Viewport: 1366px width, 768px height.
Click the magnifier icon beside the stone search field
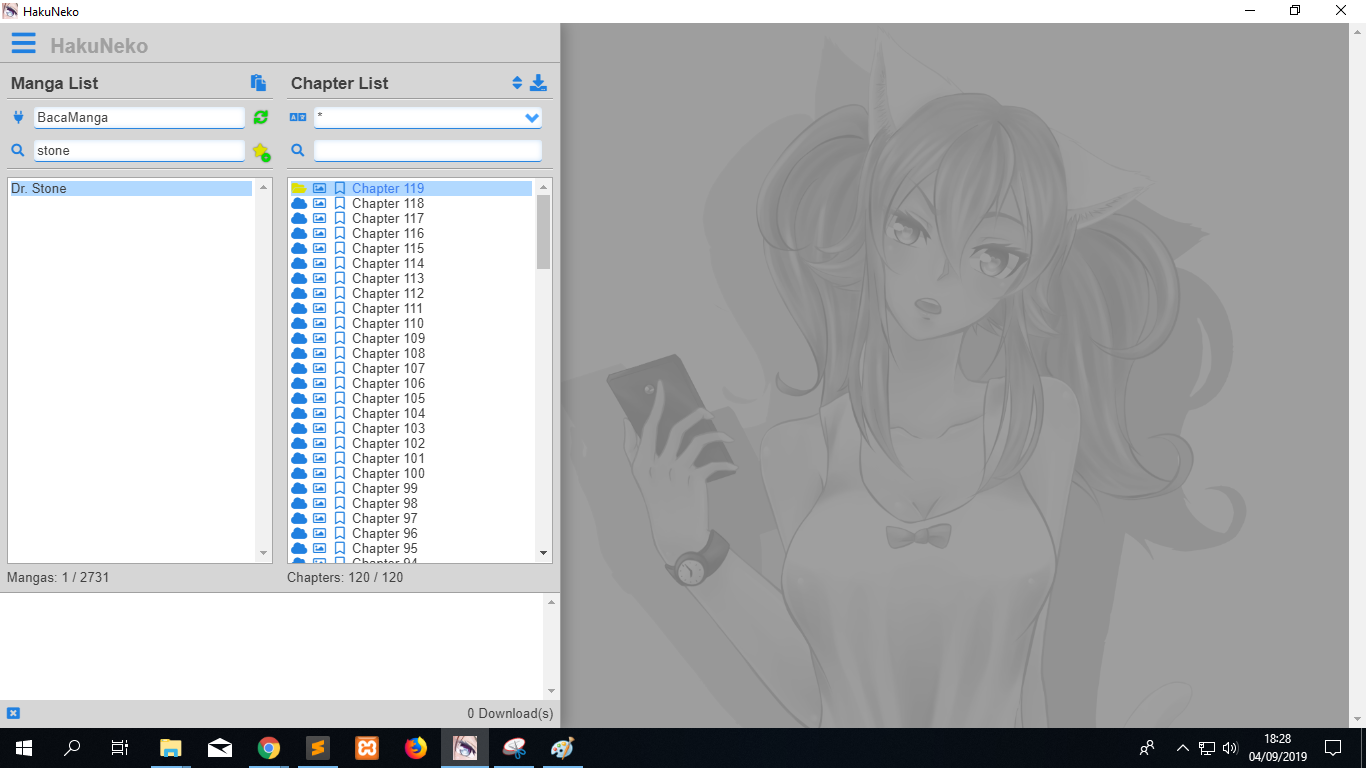[x=18, y=151]
